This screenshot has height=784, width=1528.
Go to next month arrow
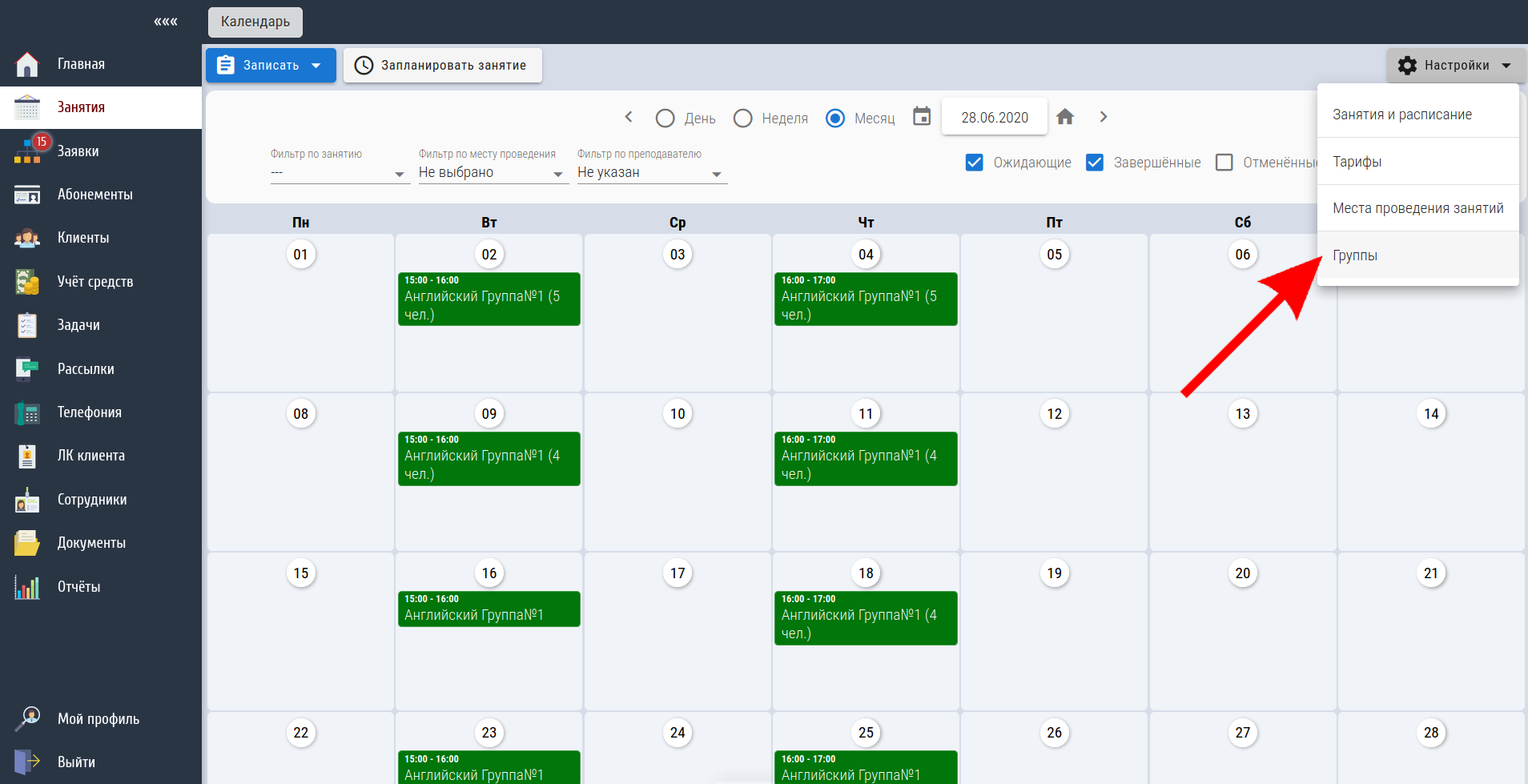[x=1104, y=117]
